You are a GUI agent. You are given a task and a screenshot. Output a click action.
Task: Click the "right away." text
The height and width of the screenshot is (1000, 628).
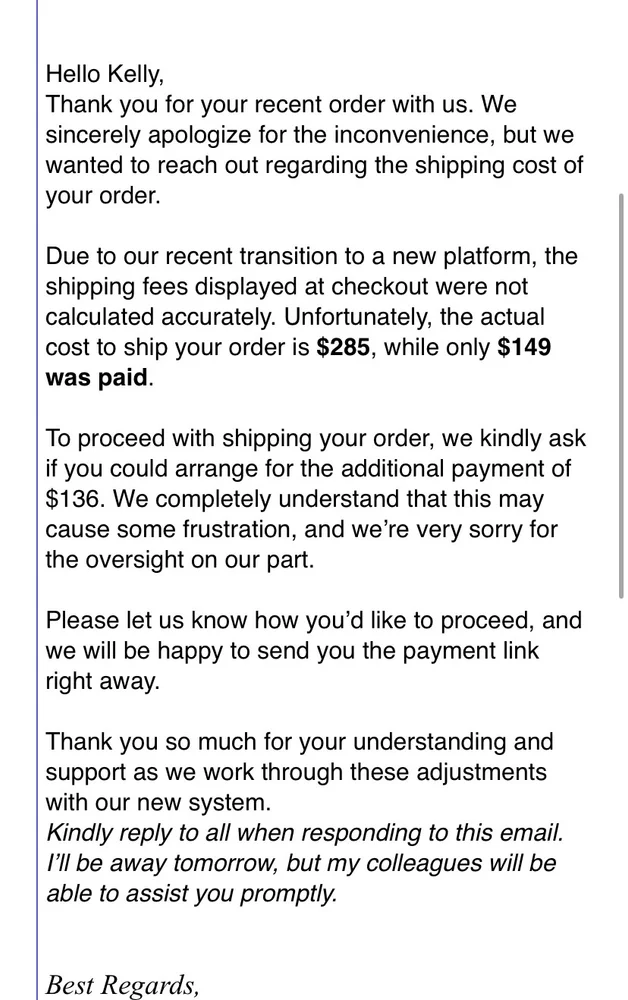point(103,681)
